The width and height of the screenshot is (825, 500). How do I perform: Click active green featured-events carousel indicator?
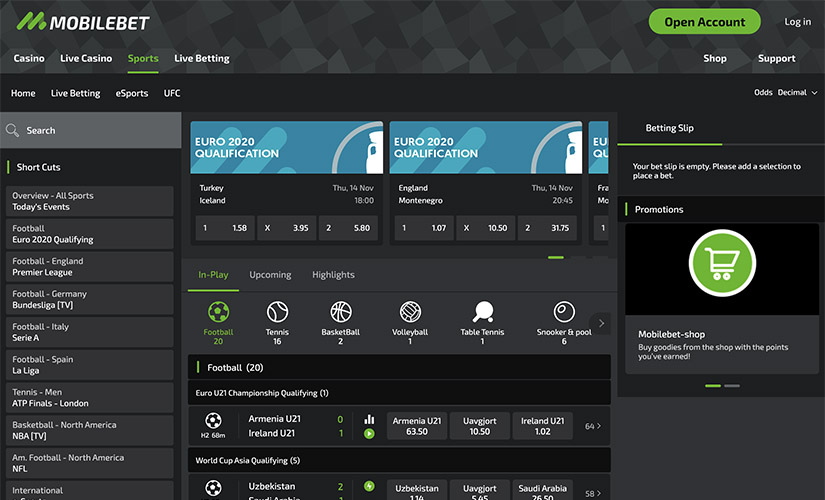click(556, 257)
